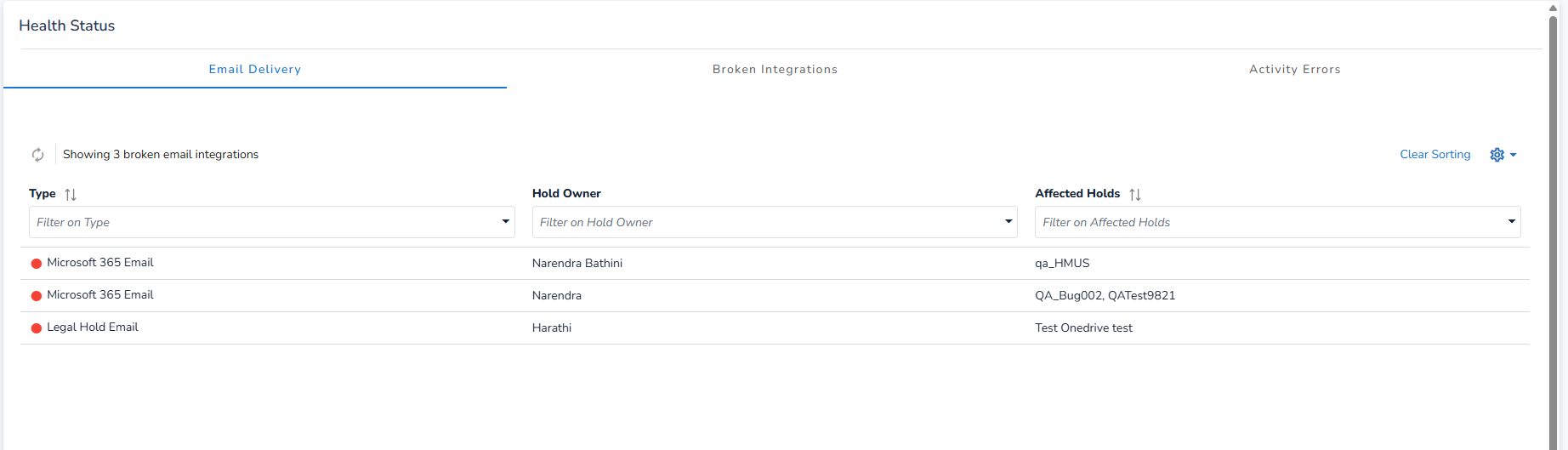Sort by Affected Holds column arrows
The width and height of the screenshot is (1568, 450).
(1135, 195)
